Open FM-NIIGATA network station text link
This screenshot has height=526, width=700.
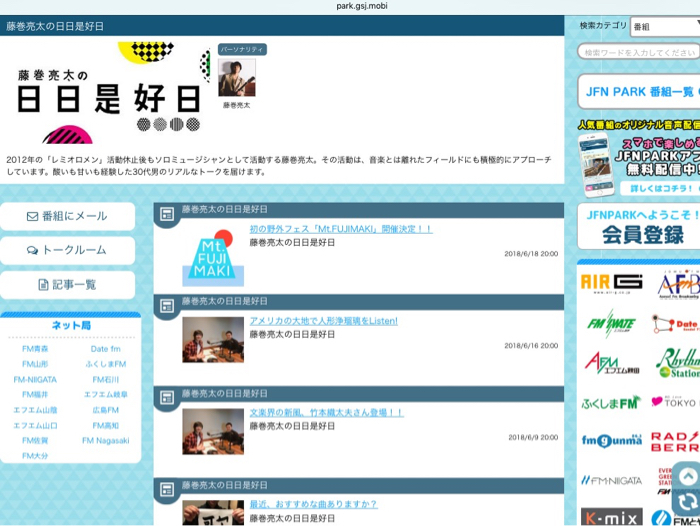point(35,380)
